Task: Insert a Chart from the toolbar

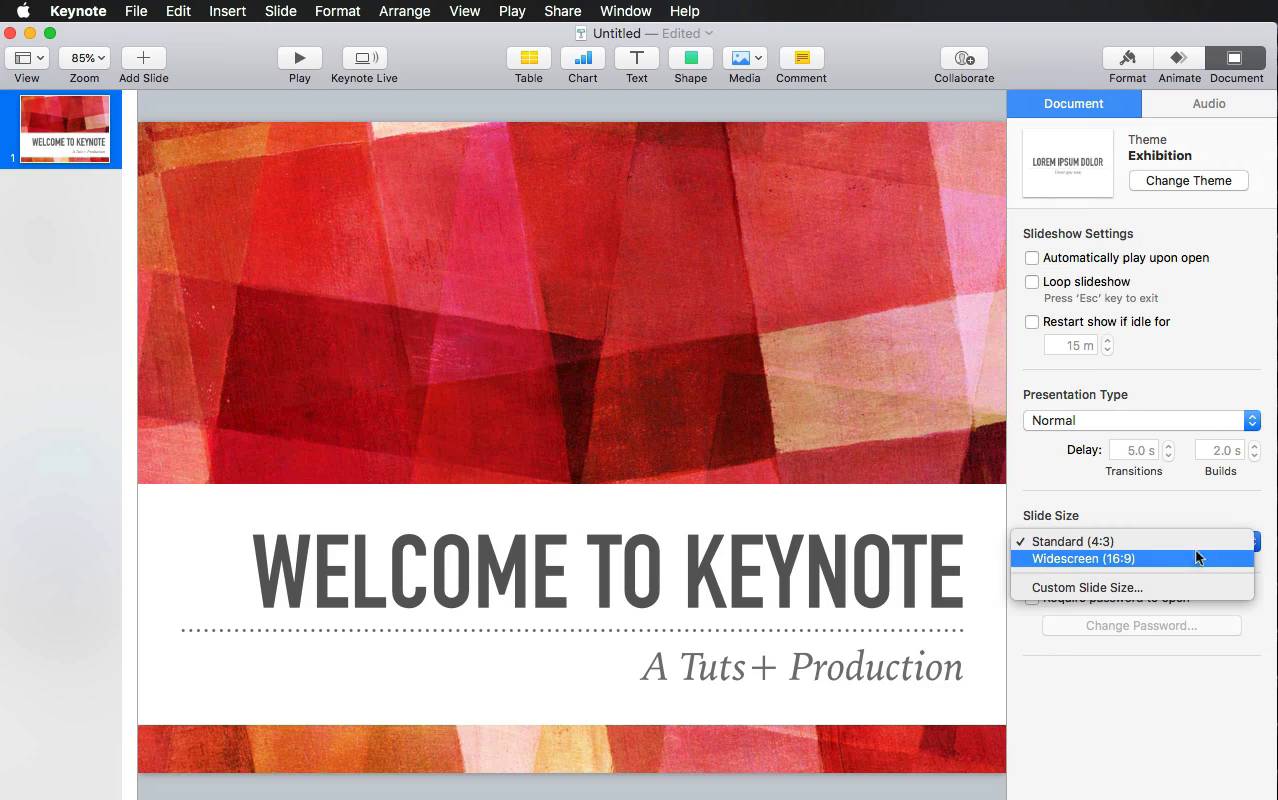Action: click(x=583, y=58)
